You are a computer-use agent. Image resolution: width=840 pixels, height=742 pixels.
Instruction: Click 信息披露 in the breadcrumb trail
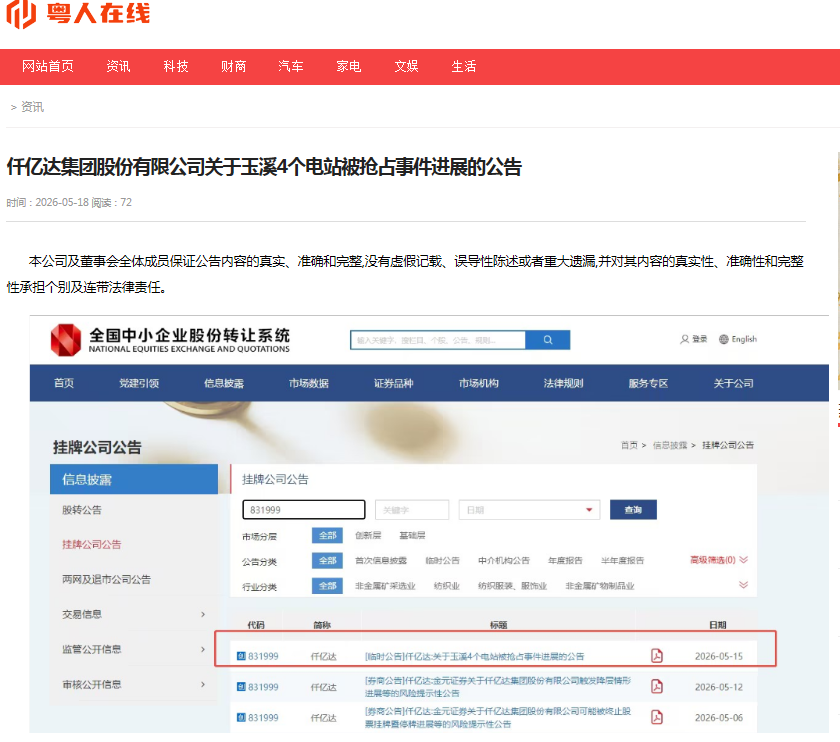tap(670, 445)
